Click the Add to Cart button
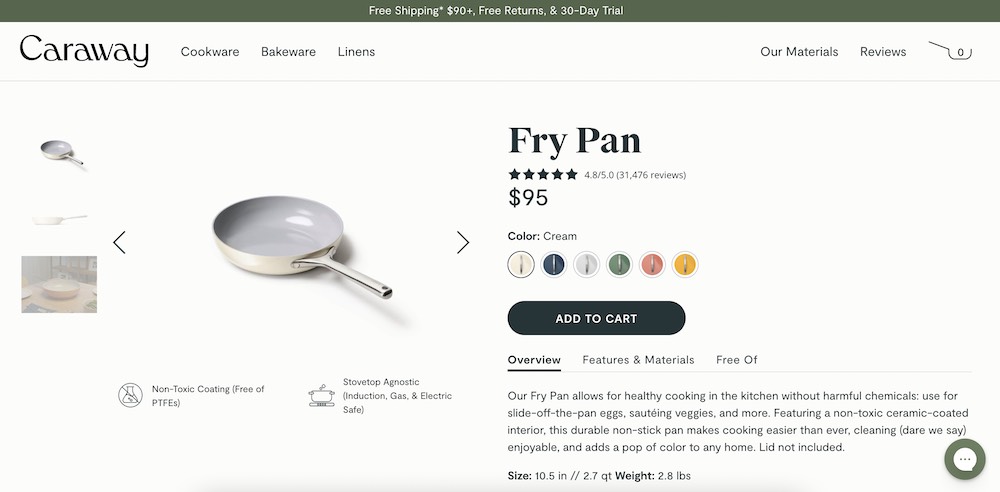The image size is (1000, 492). (x=596, y=318)
